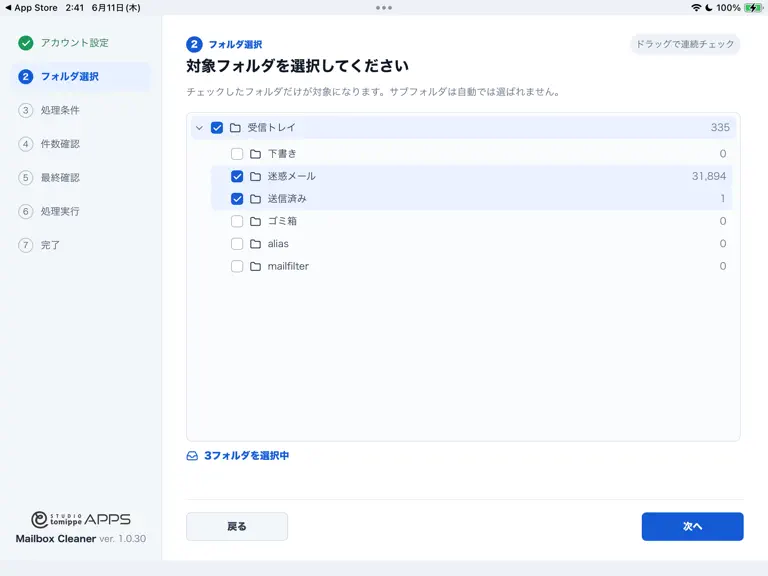Click count 31,894 in 迷惑メール row
768x576 pixels.
[709, 176]
